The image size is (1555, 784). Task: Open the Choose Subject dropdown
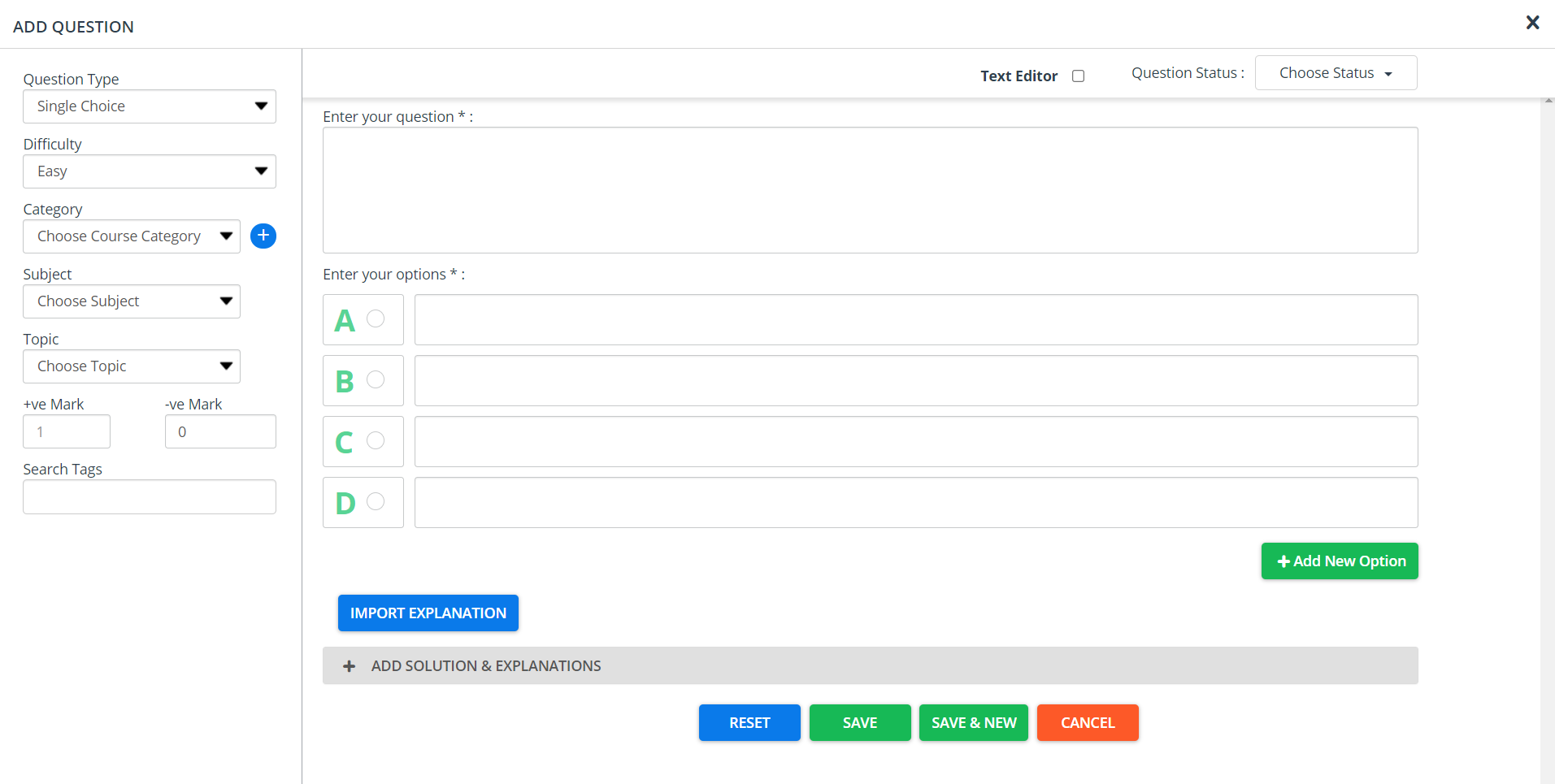[x=132, y=301]
